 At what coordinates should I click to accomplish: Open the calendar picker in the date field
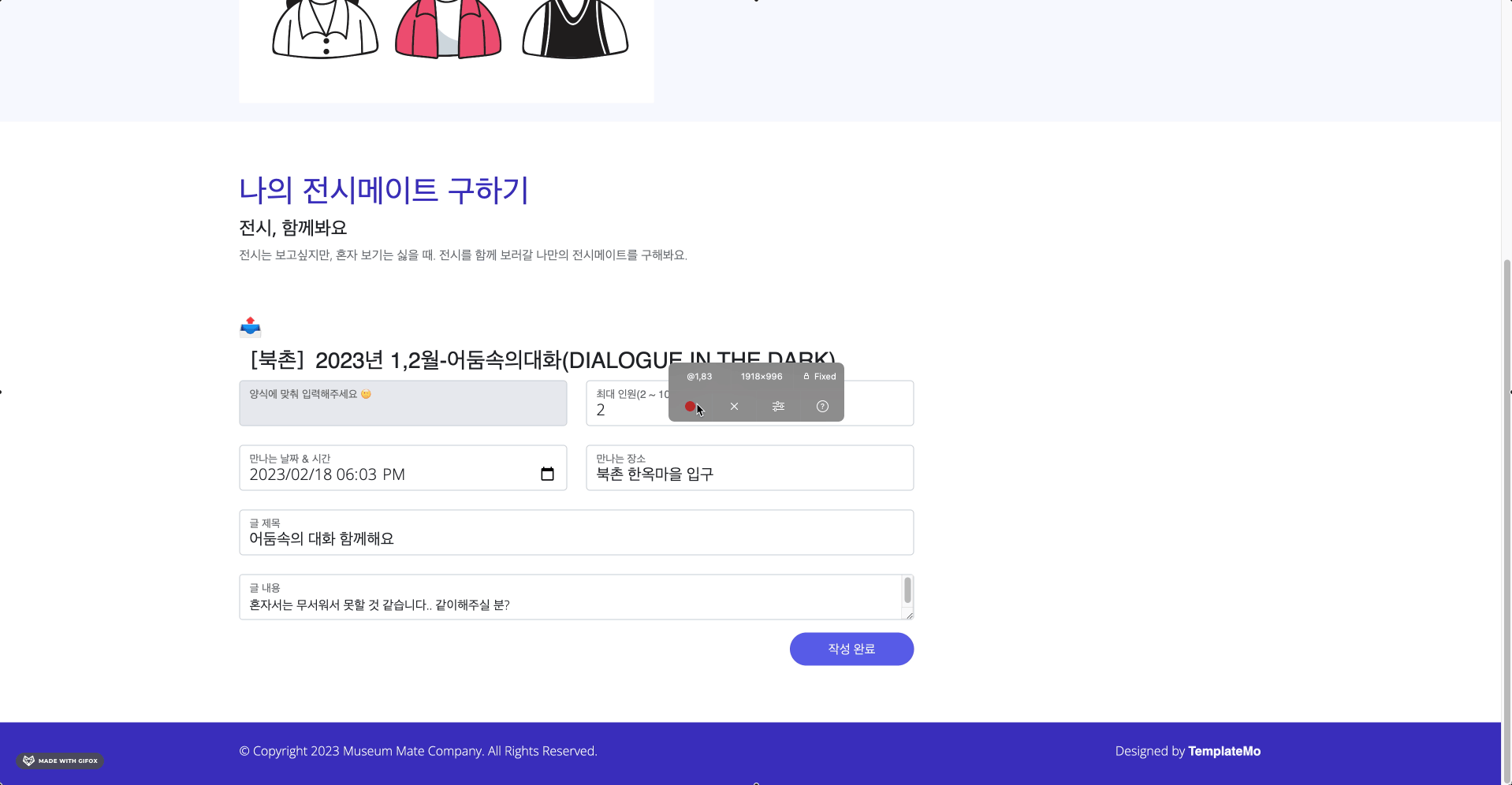(x=547, y=474)
